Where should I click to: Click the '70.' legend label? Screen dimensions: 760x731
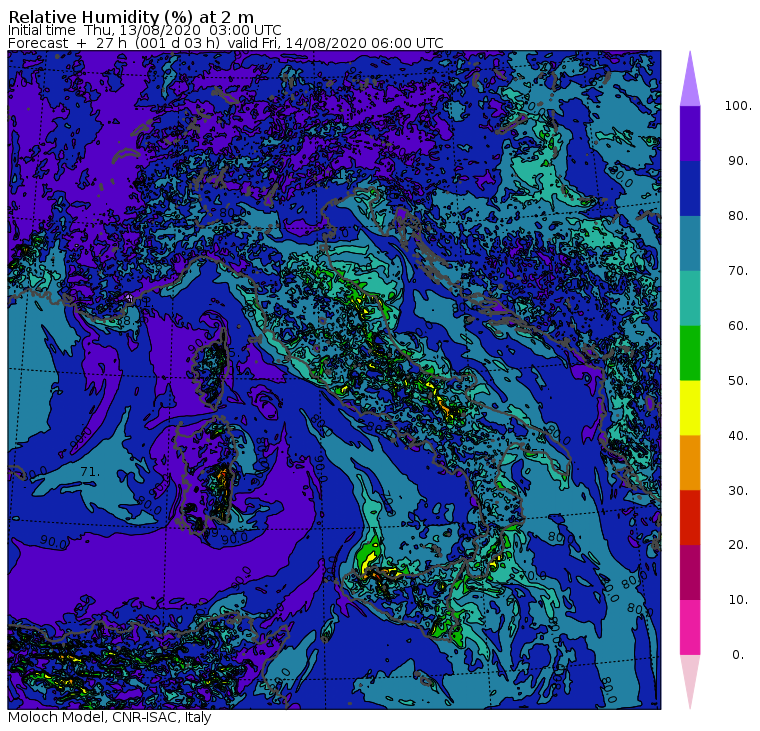(x=738, y=270)
